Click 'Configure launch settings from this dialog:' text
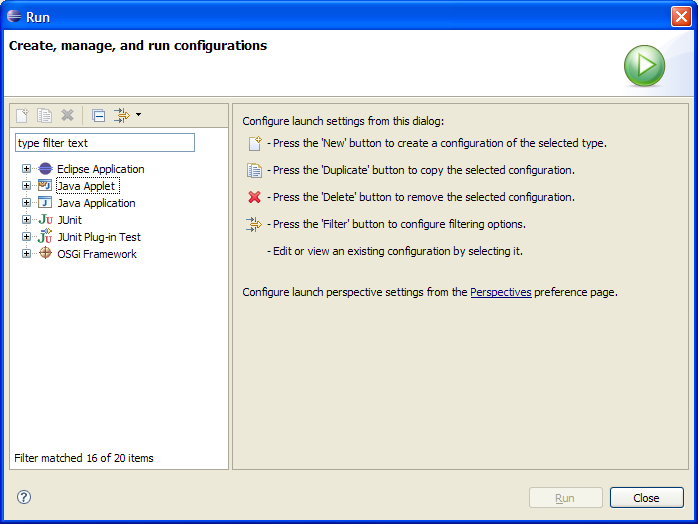Screen dimensions: 698x524 coord(343,121)
